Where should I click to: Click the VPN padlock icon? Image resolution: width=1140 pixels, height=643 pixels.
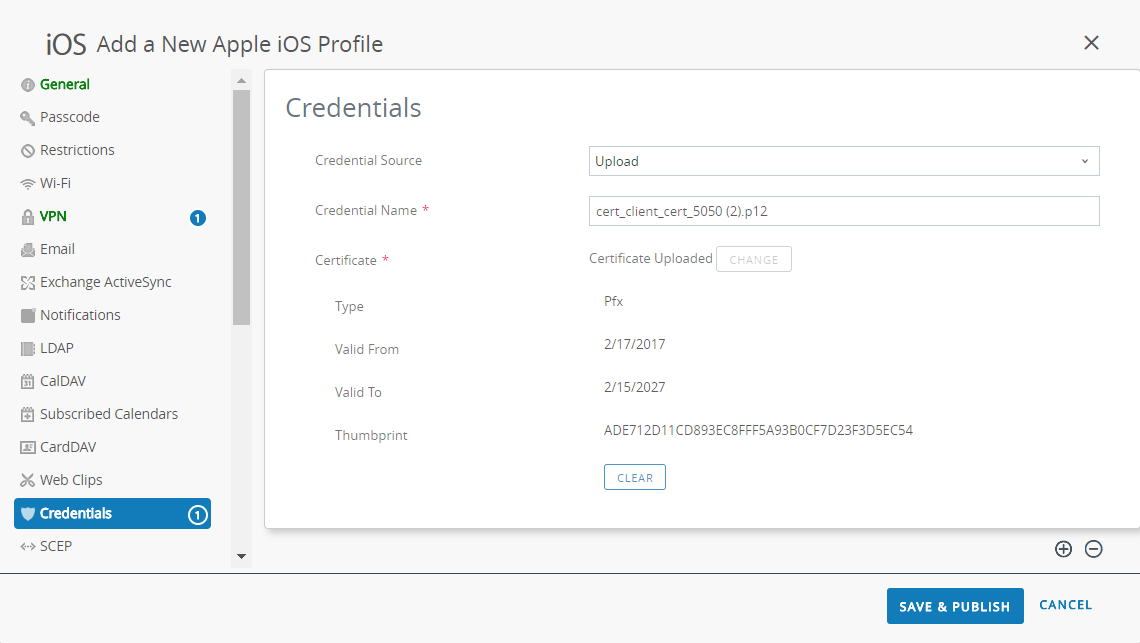tap(28, 217)
